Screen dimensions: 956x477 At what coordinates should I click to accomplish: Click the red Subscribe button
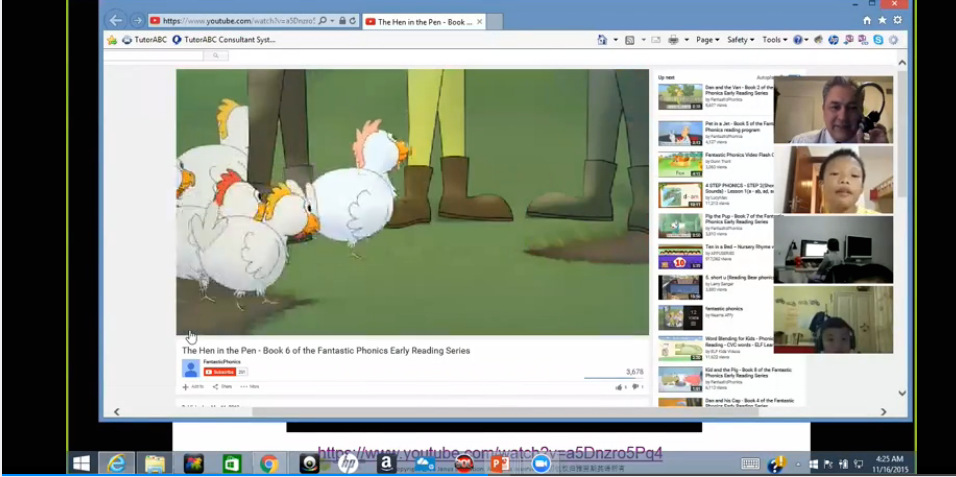pyautogui.click(x=220, y=372)
